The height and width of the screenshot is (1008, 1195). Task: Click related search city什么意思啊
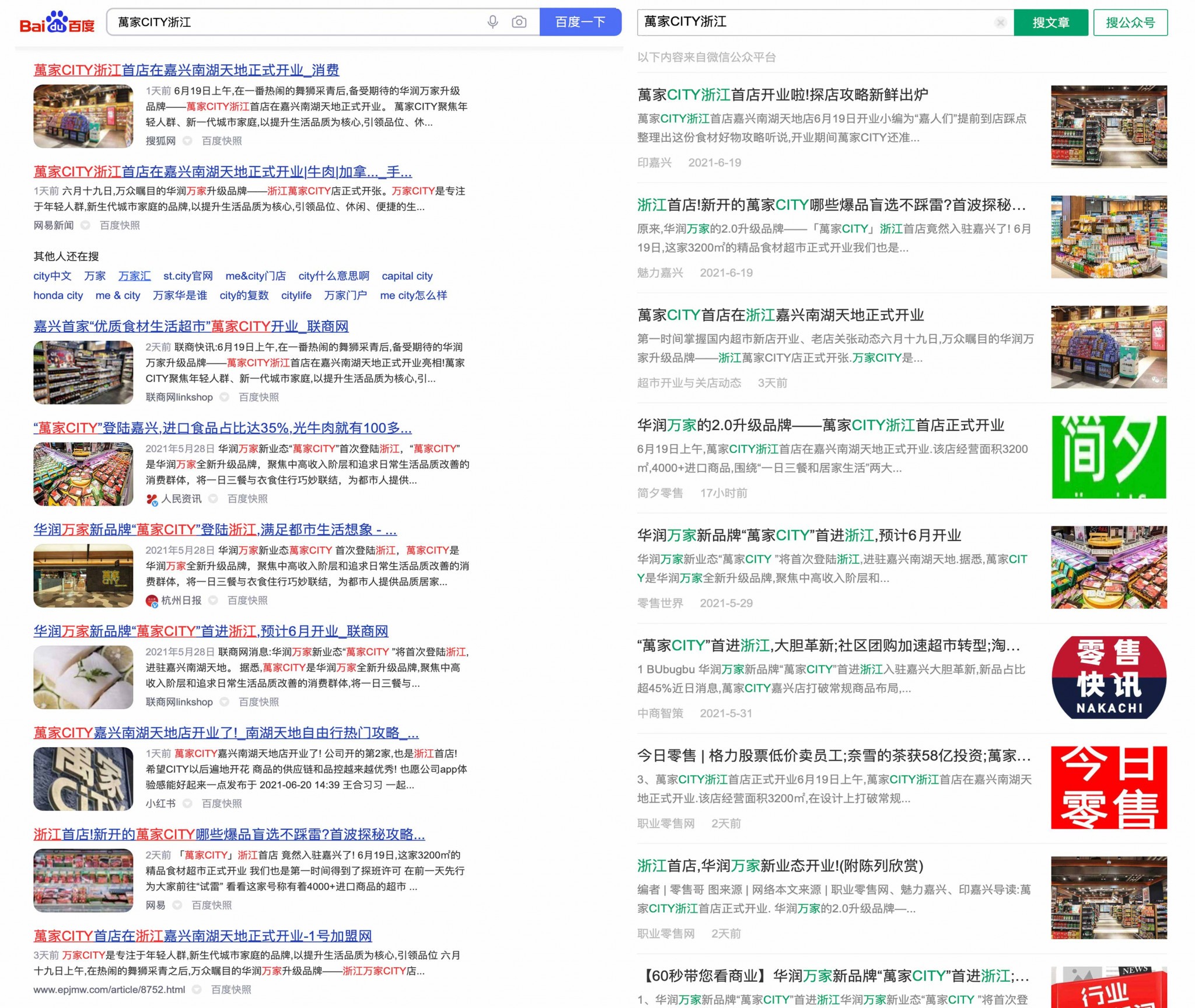tap(334, 276)
